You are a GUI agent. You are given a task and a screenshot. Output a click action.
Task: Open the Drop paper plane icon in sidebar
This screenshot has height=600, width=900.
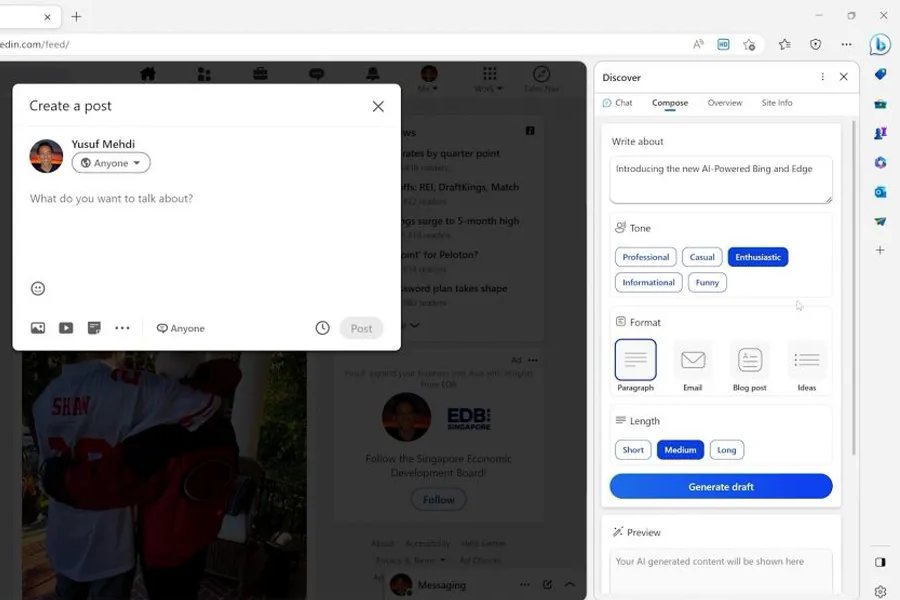pyautogui.click(x=880, y=221)
